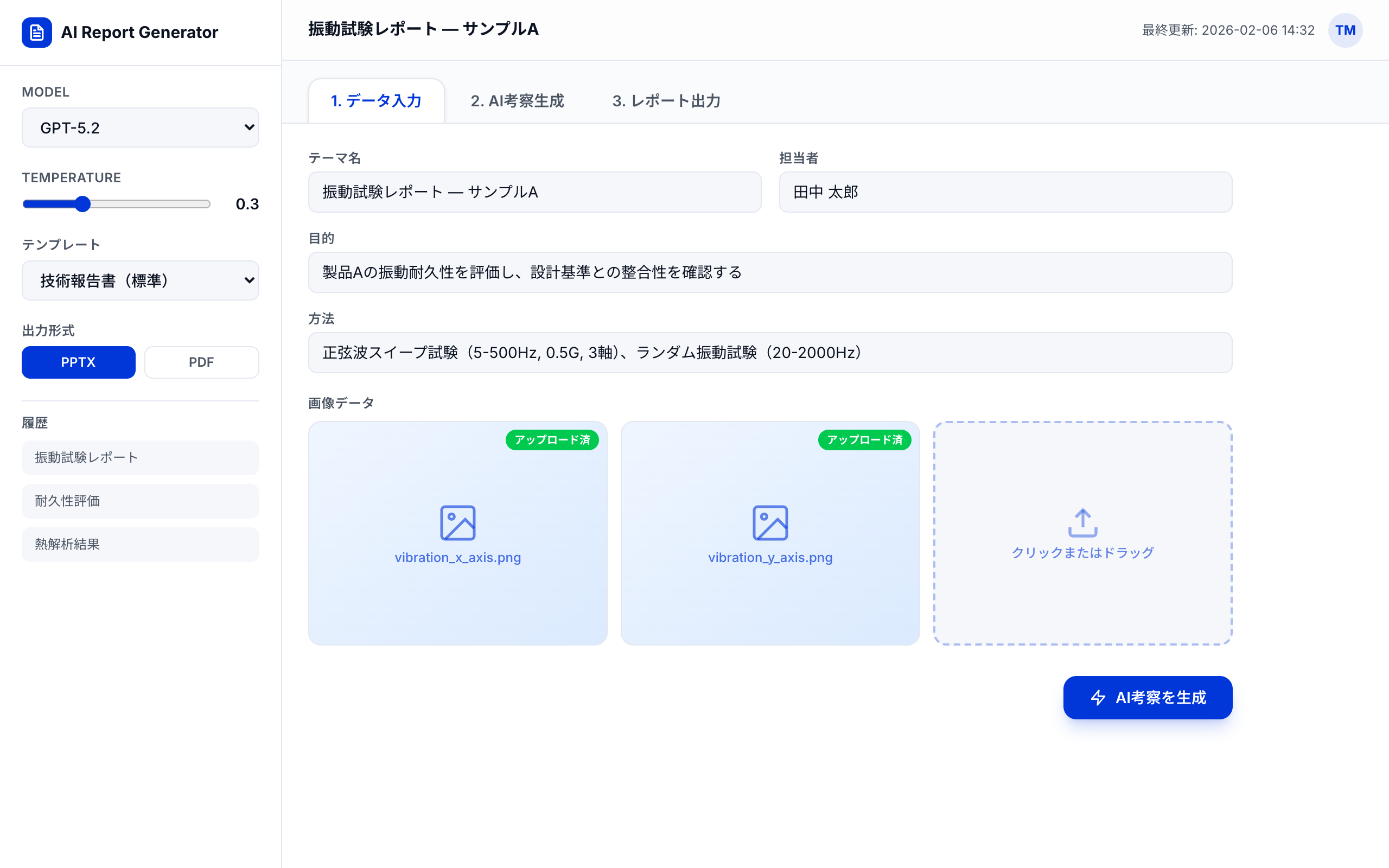Select PPTX as output format

coord(78,362)
